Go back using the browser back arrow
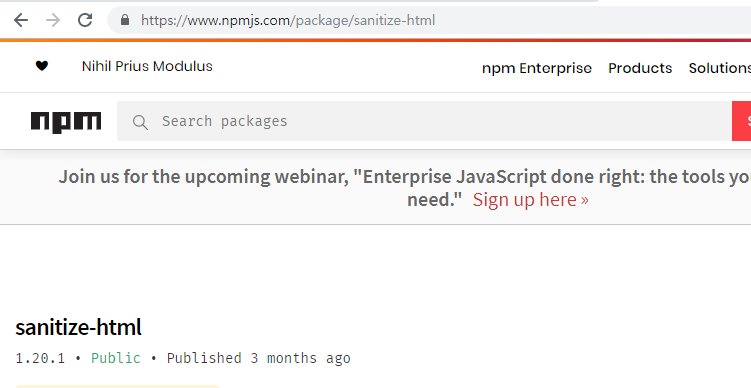The height and width of the screenshot is (388, 751). point(21,20)
